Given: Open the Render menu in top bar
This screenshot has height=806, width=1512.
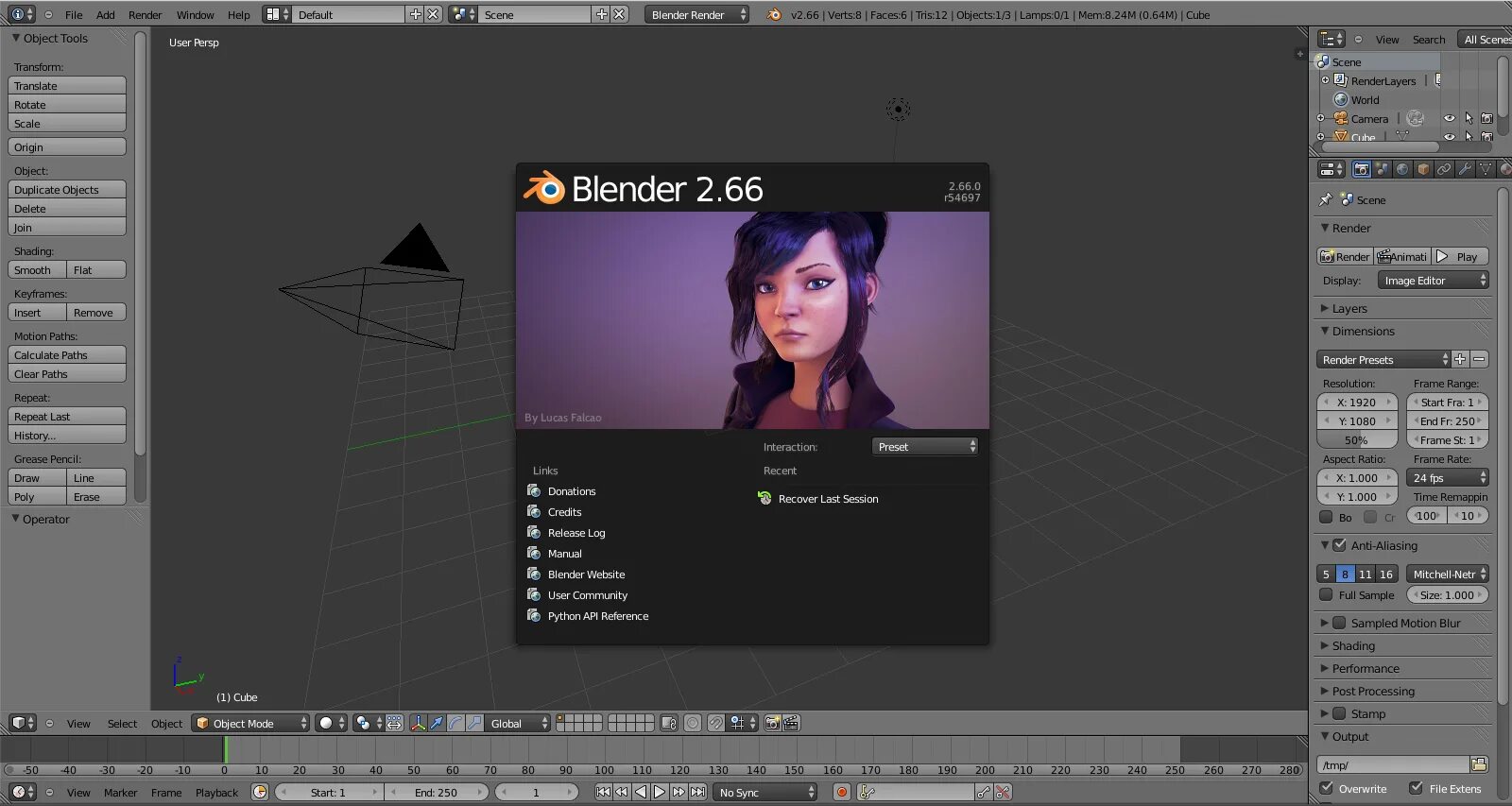Looking at the screenshot, I should tap(146, 14).
